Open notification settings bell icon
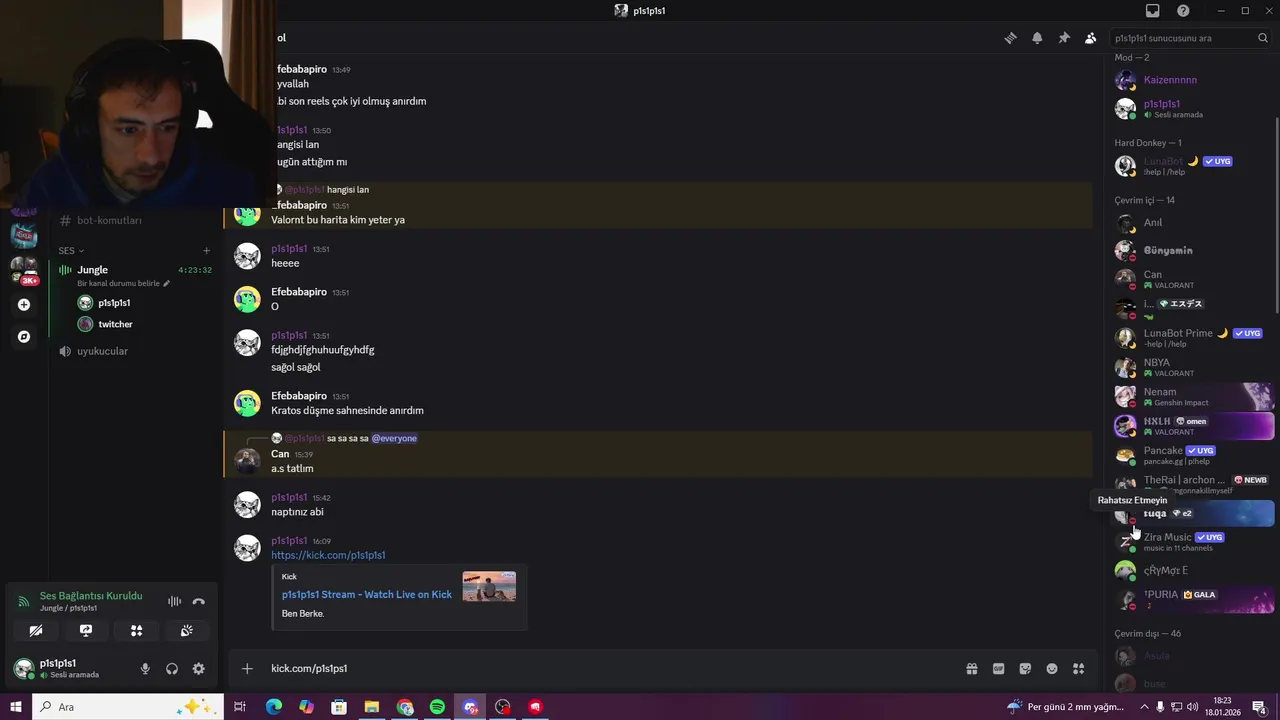Image resolution: width=1280 pixels, height=720 pixels. [1037, 38]
